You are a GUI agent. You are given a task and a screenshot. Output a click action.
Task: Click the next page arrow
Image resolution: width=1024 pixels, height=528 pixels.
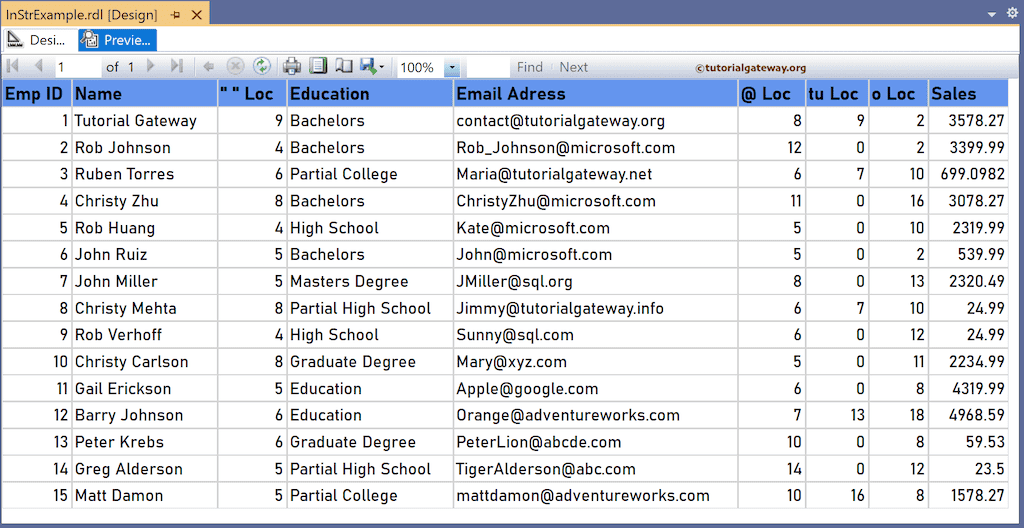151,66
